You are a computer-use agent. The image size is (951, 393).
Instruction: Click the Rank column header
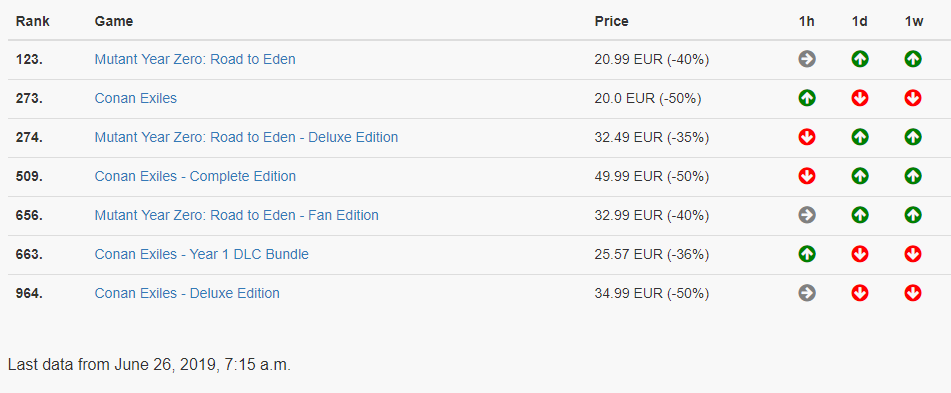33,21
